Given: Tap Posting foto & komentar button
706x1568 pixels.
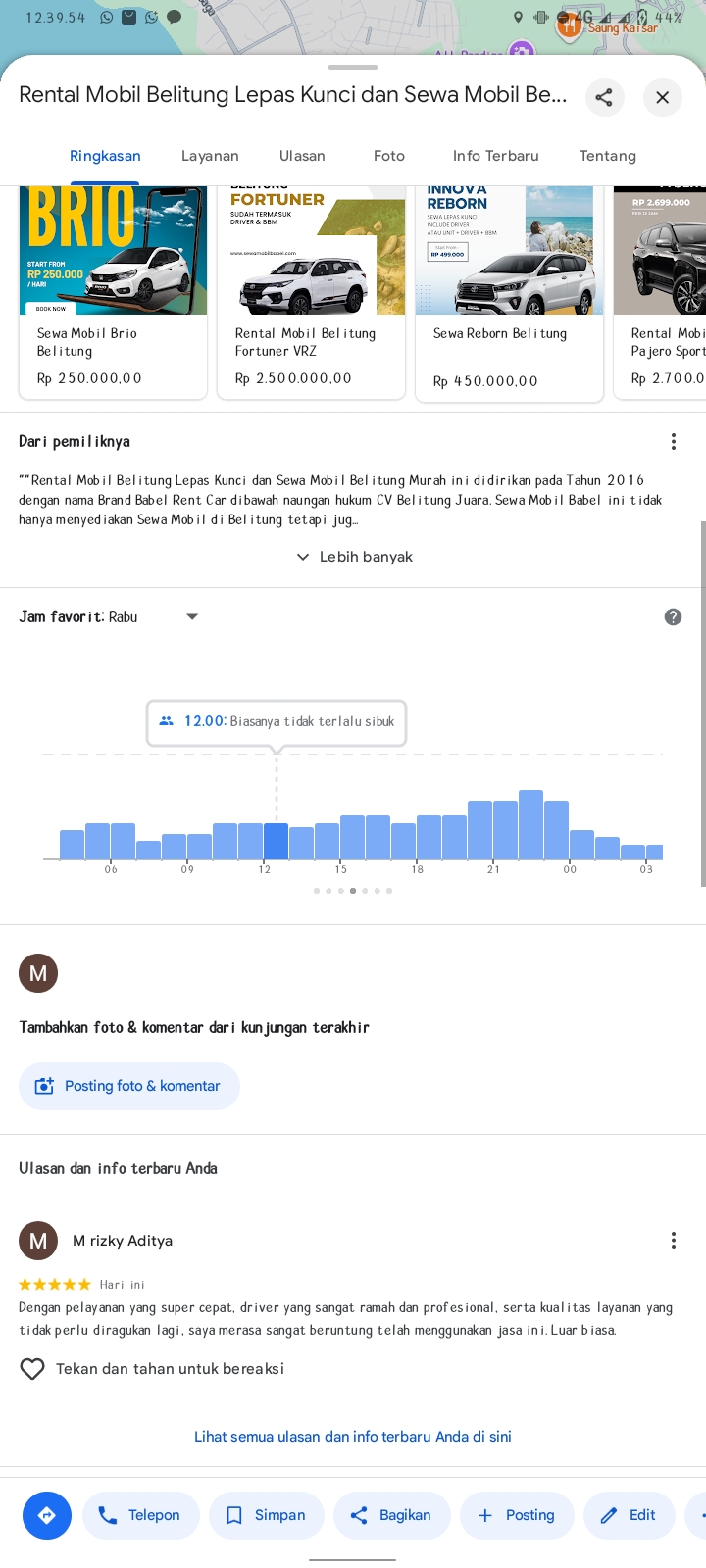Looking at the screenshot, I should pyautogui.click(x=129, y=1086).
